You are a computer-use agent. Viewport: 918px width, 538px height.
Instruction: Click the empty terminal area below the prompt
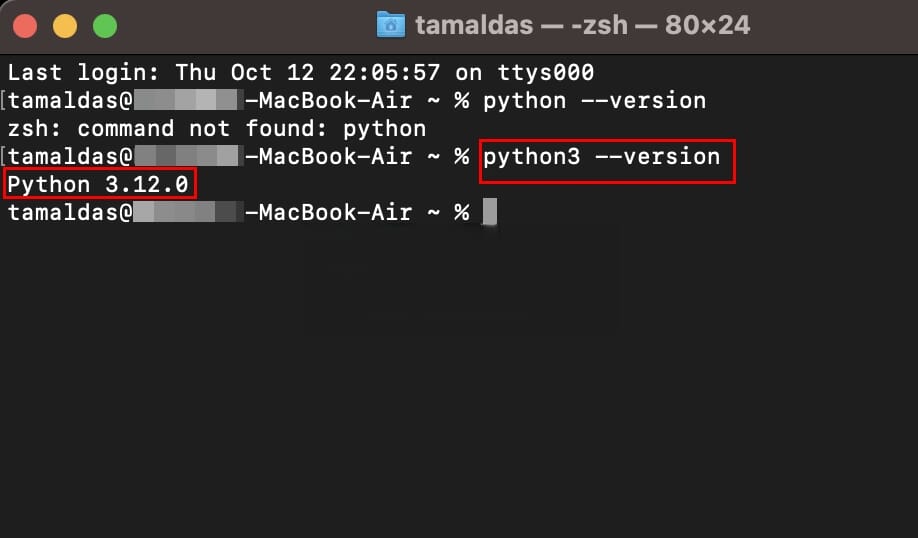tap(458, 380)
